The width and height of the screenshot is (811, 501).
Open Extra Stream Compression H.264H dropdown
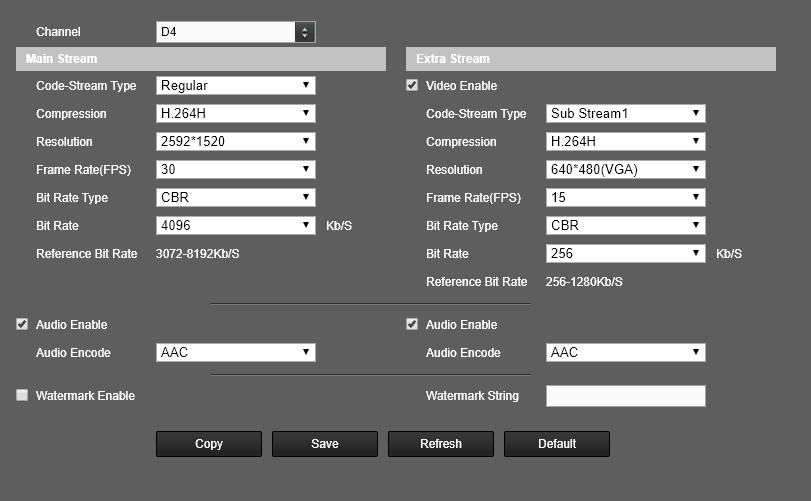[625, 141]
